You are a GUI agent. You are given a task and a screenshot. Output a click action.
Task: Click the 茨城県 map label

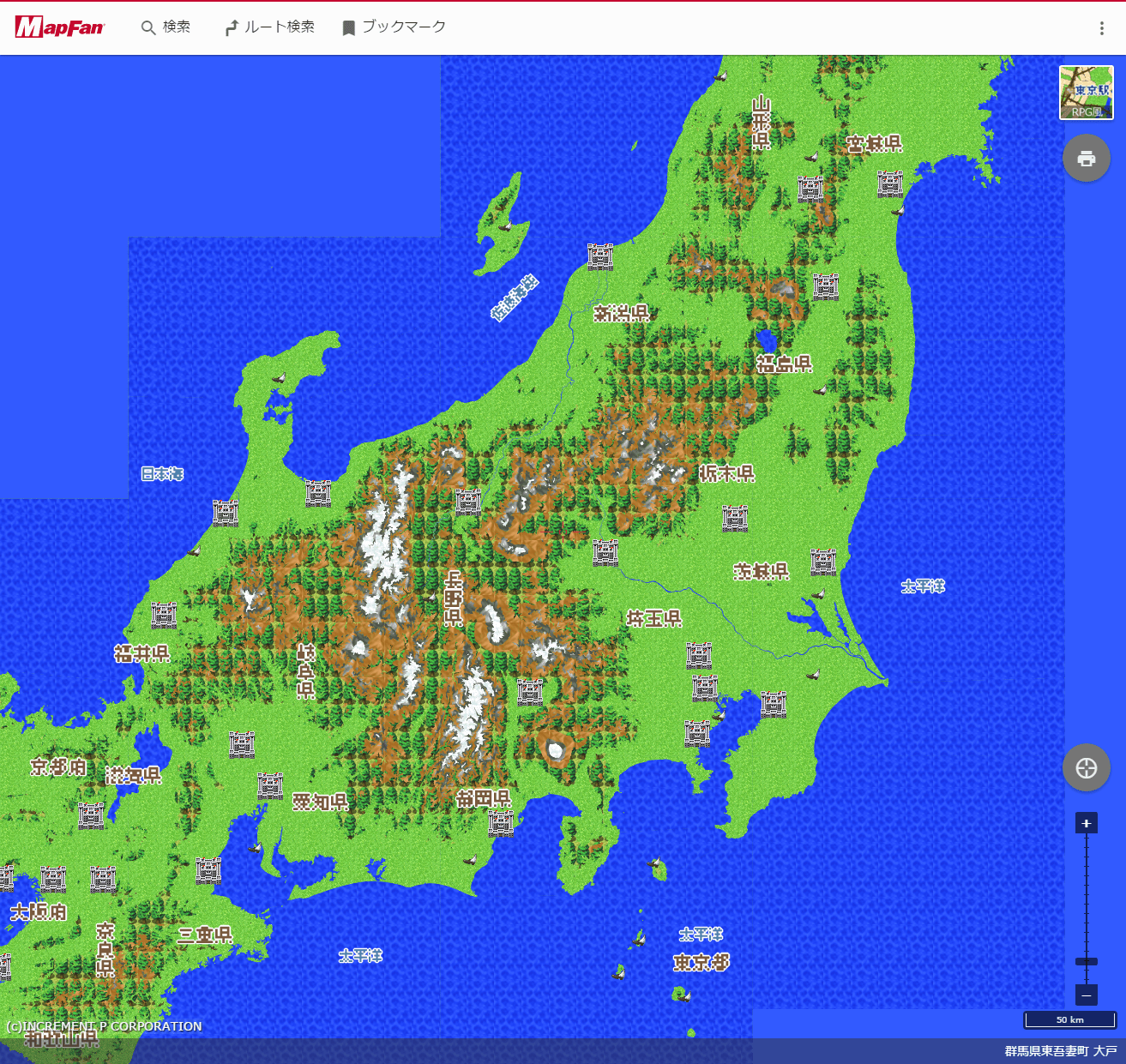[x=761, y=571]
